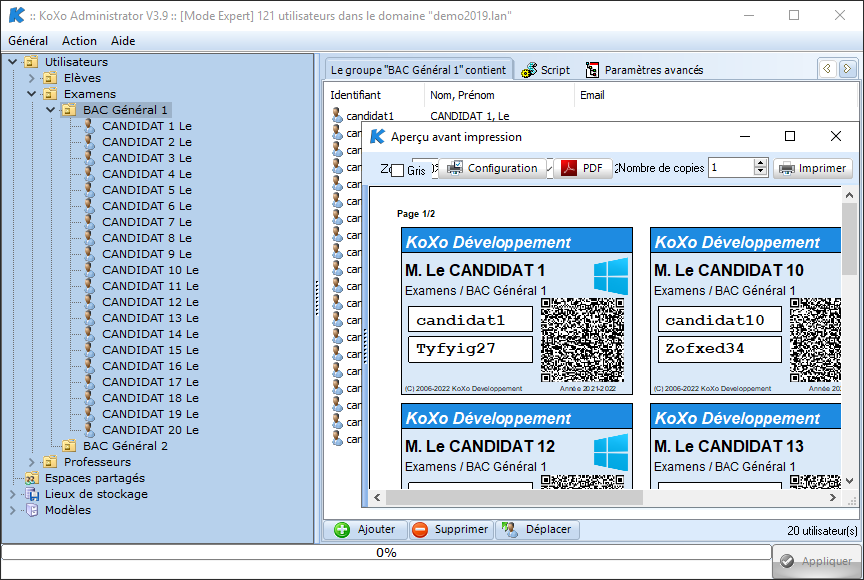Viewport: 864px width, 580px height.
Task: Click the Configuration button
Action: 493,168
